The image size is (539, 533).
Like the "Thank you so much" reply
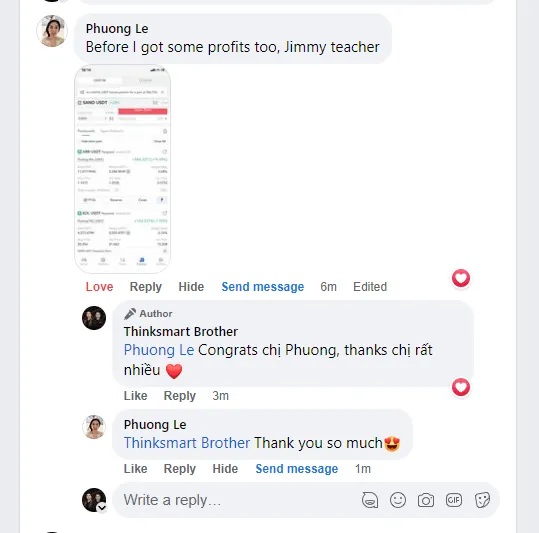pyautogui.click(x=135, y=468)
